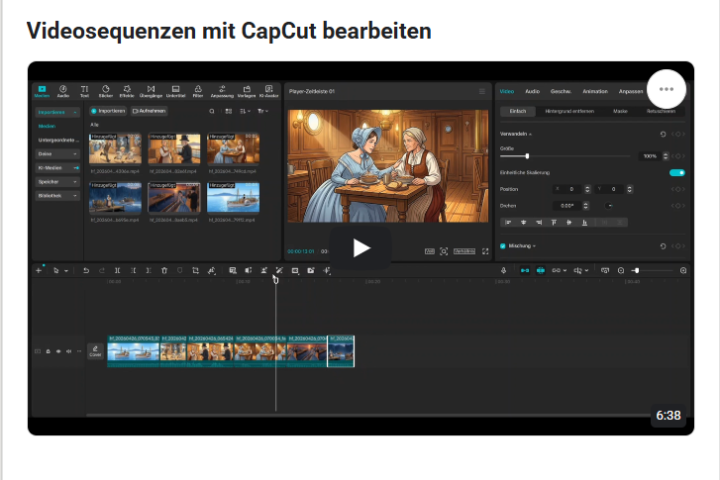Click the Größe percentage stepper arrows
Viewport: 720px width, 480px height.
665,156
